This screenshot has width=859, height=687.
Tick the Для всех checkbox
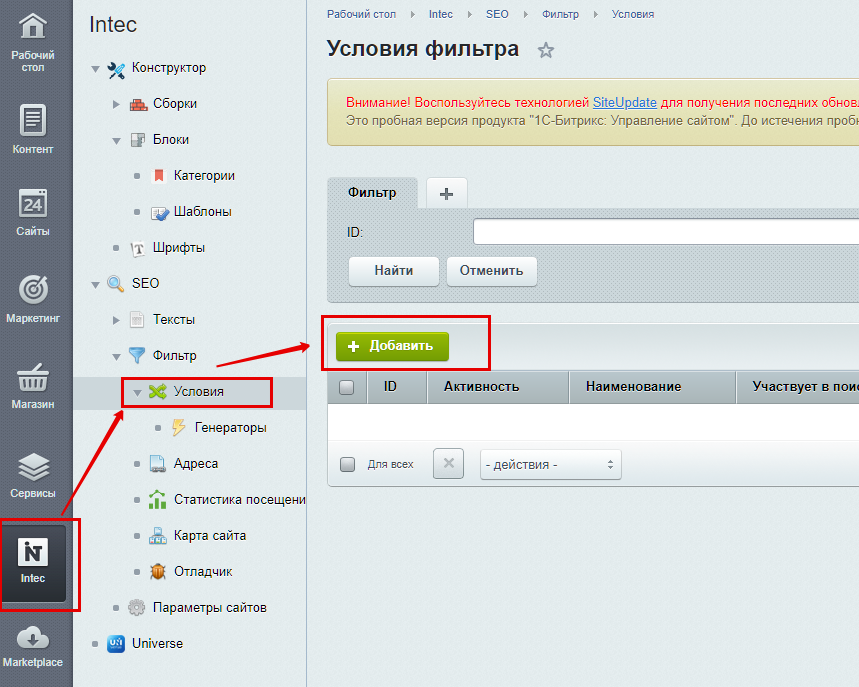click(x=347, y=465)
